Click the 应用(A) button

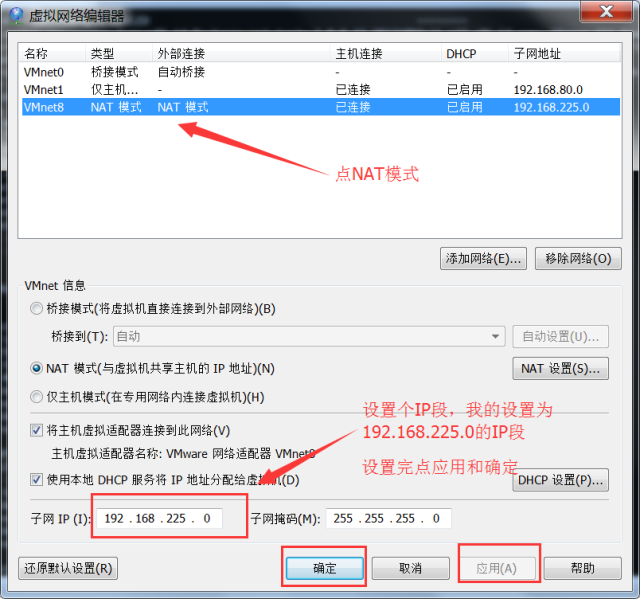tap(497, 568)
